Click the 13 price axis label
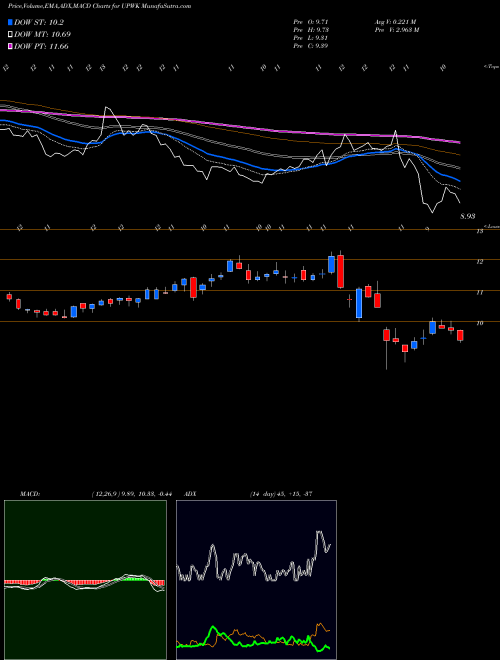Viewport: 500px width, 660px height. [x=479, y=231]
